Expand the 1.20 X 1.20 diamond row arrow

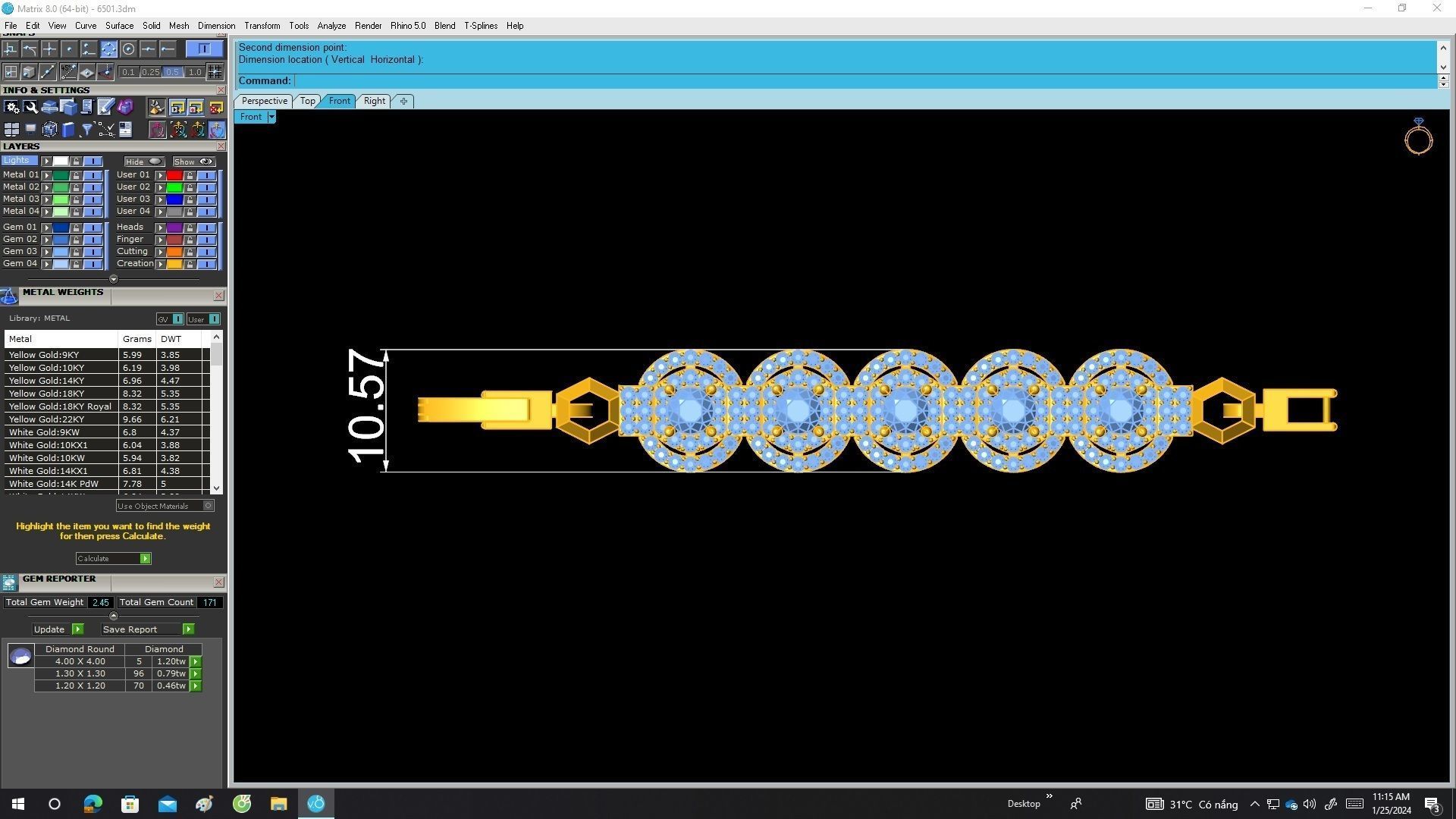point(196,686)
